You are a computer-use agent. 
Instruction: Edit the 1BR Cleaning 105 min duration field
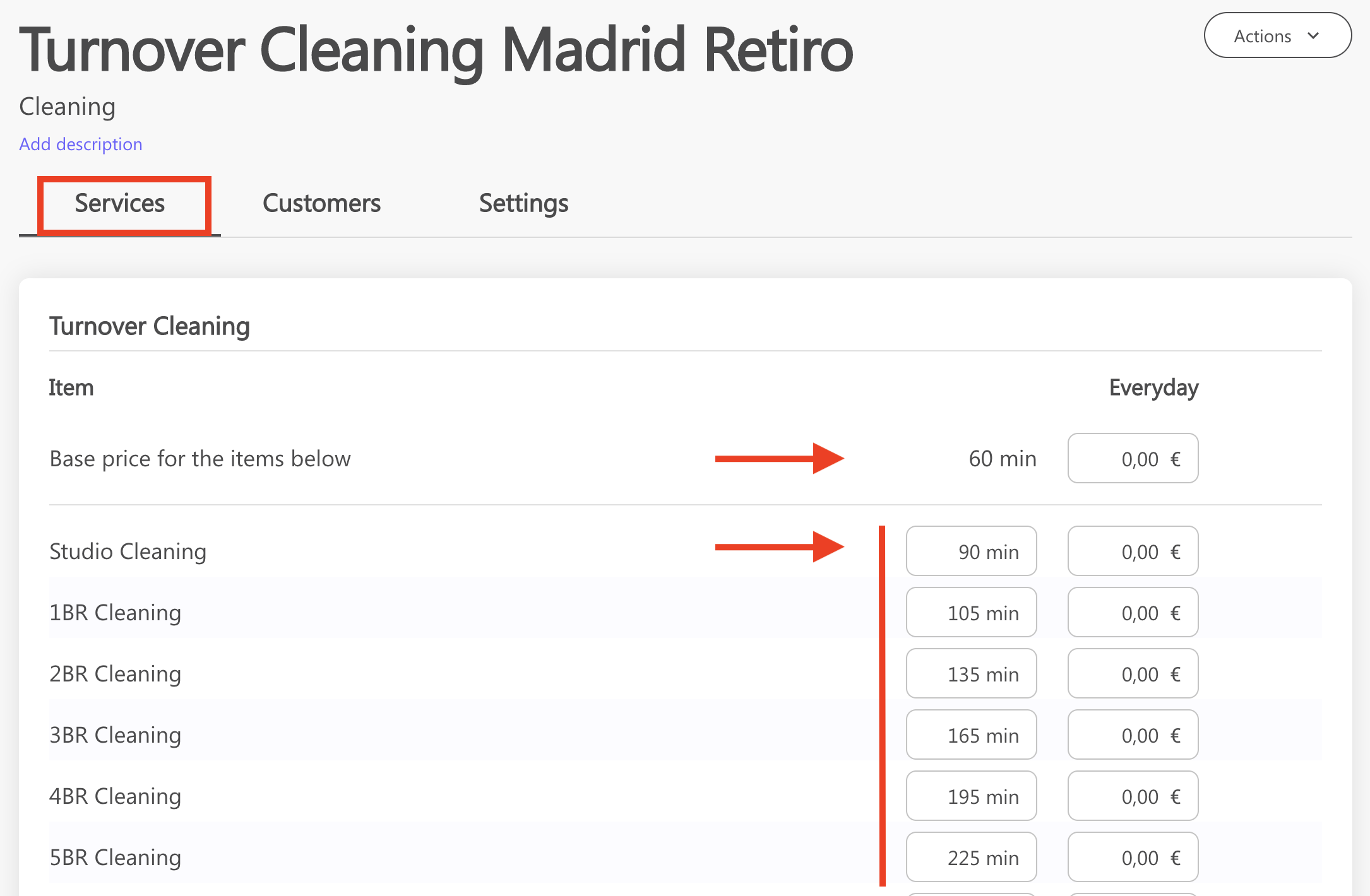coord(972,612)
